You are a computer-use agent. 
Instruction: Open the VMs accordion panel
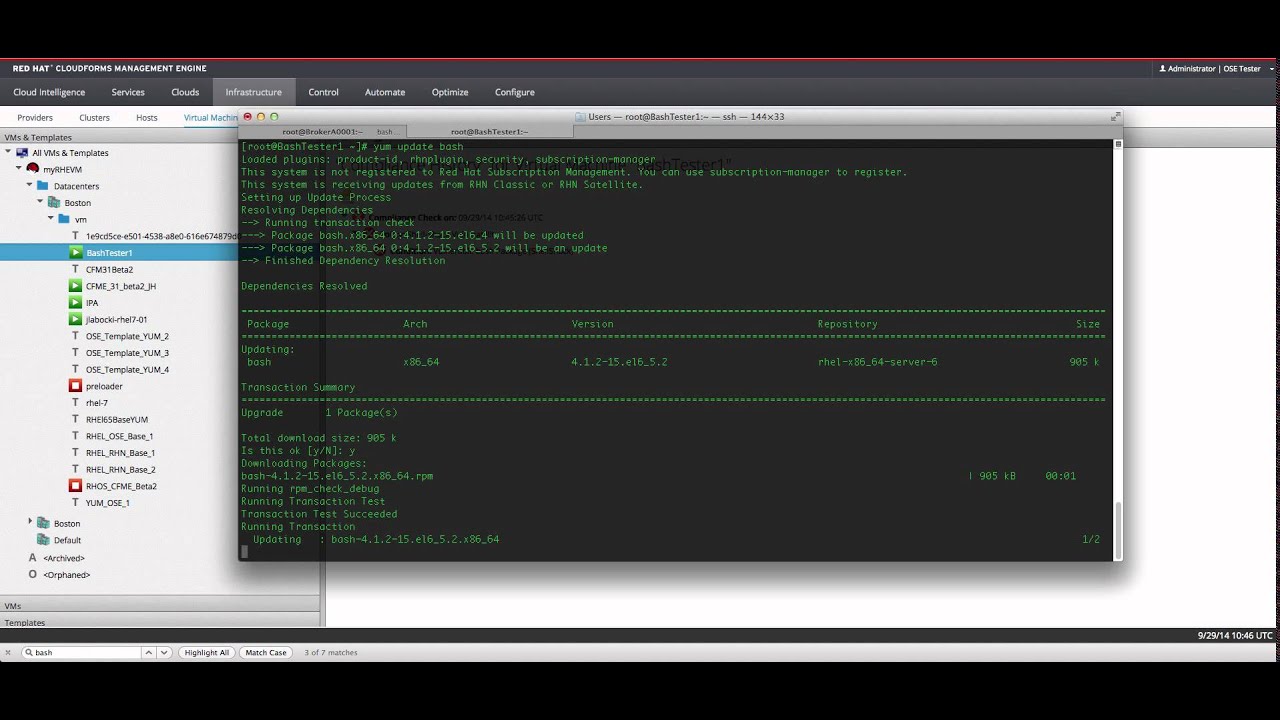[x=160, y=606]
